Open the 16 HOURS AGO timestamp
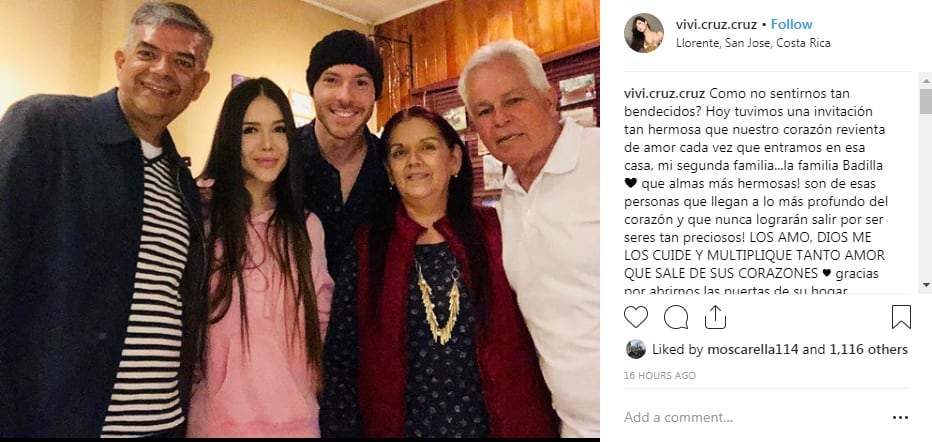 point(660,375)
